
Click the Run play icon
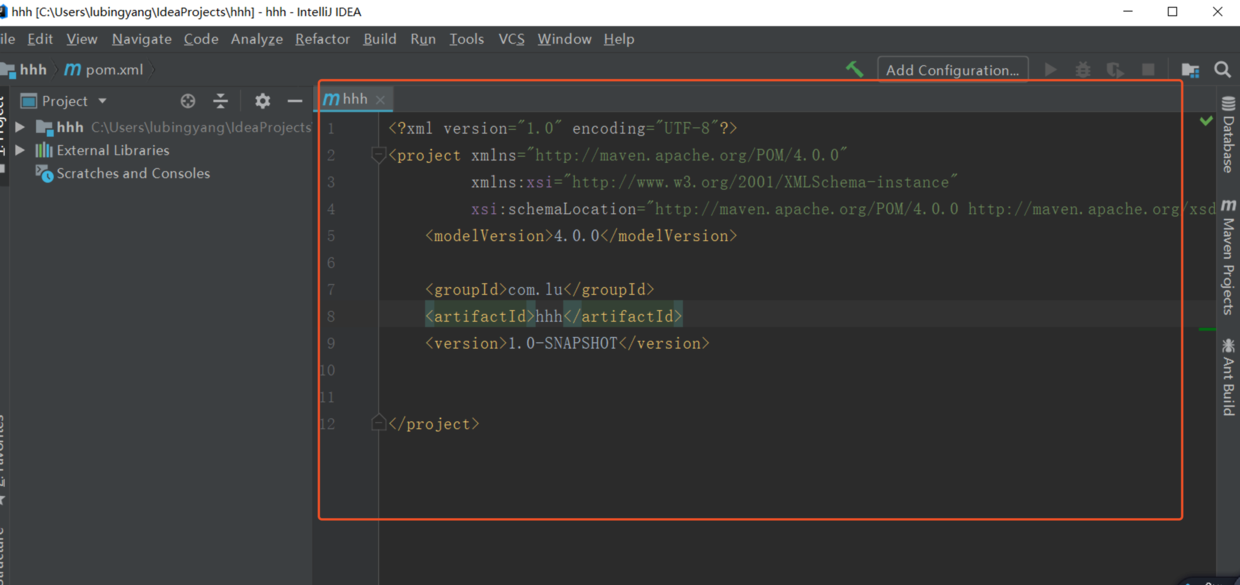[x=1050, y=70]
